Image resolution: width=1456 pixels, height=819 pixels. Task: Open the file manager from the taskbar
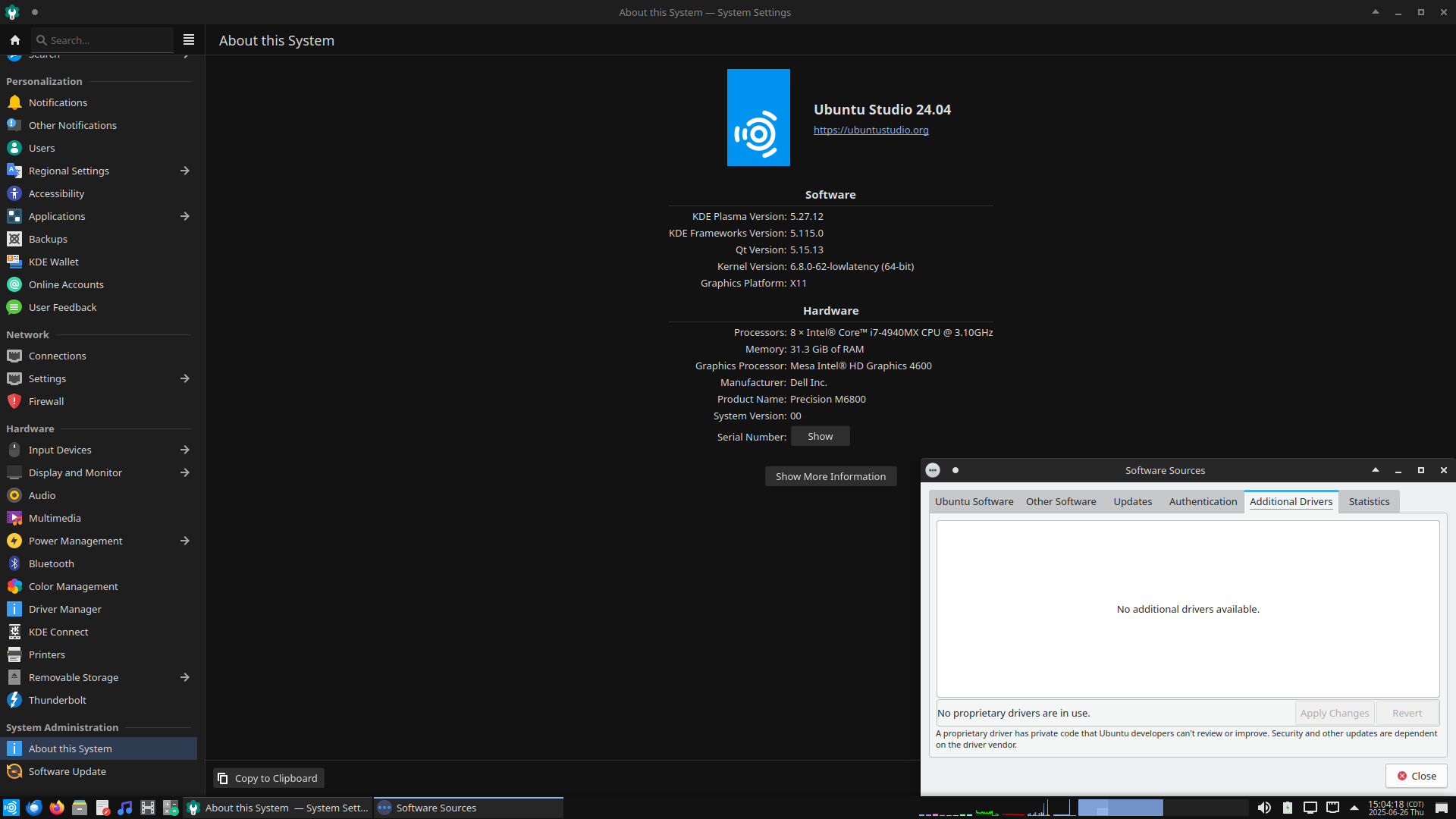[x=80, y=808]
